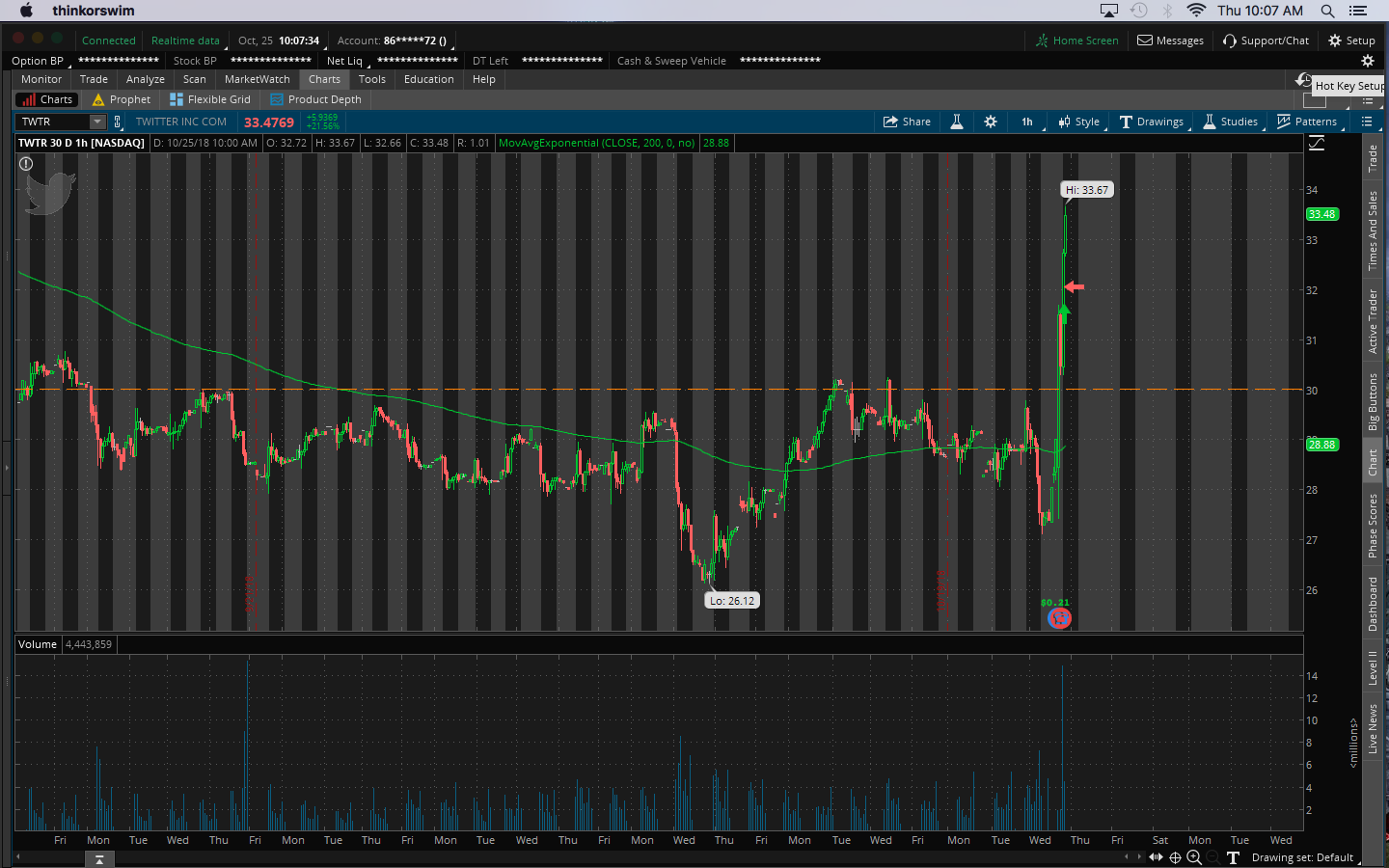
Task: Open the Active Trader side tab
Action: coord(1373,321)
